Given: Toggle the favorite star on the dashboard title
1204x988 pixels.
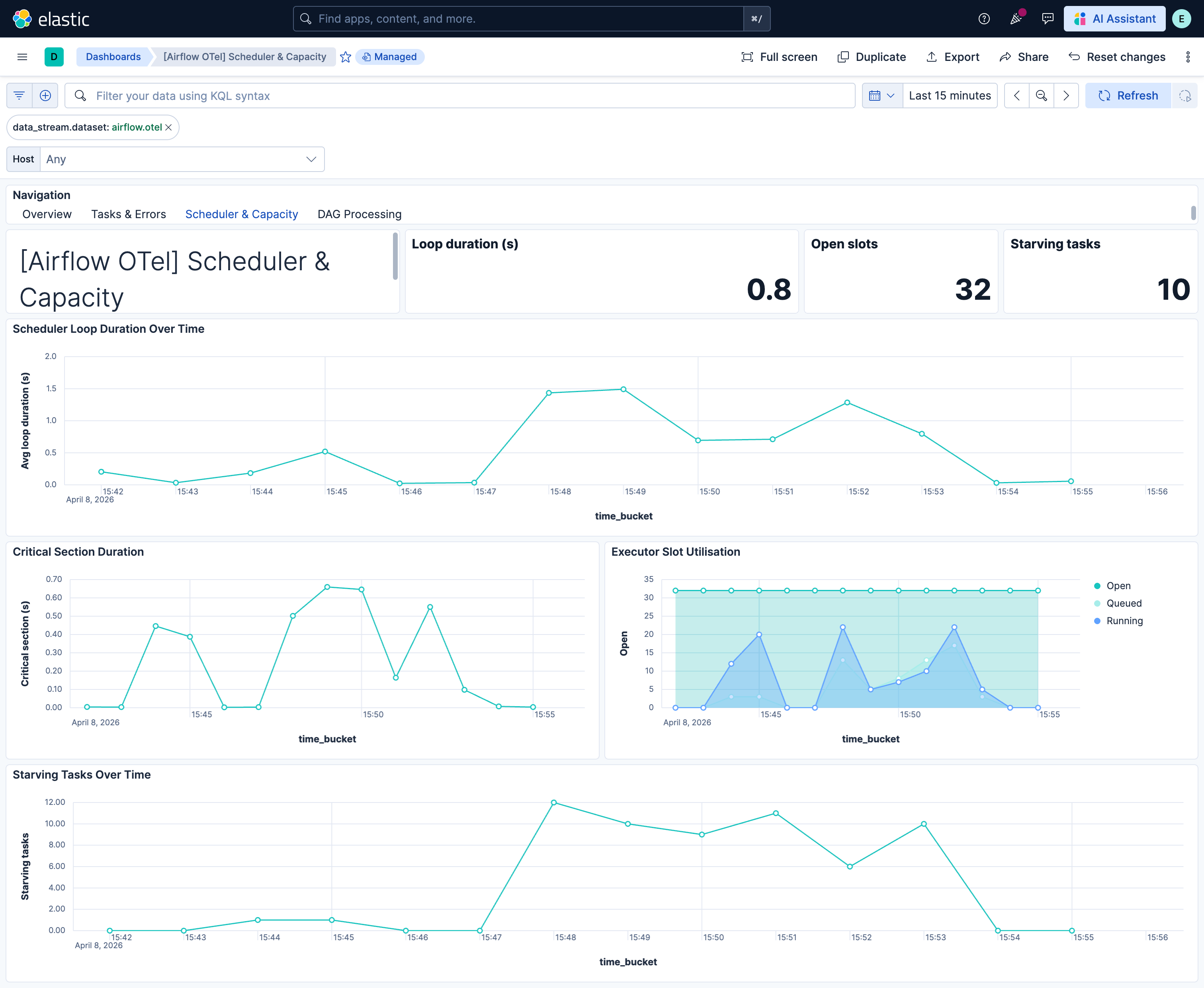Looking at the screenshot, I should pyautogui.click(x=346, y=57).
